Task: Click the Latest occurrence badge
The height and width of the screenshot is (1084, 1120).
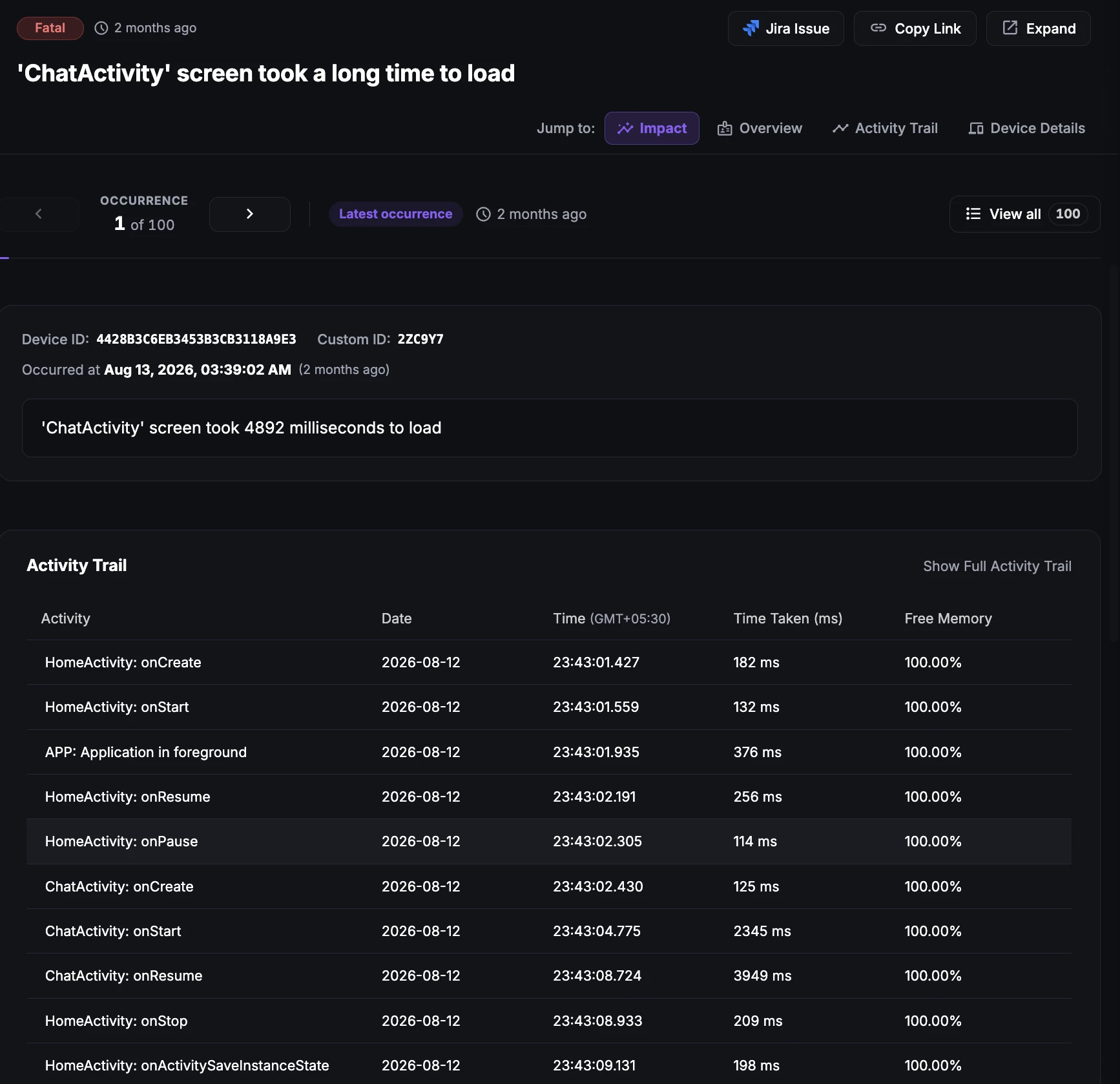Action: coord(395,214)
